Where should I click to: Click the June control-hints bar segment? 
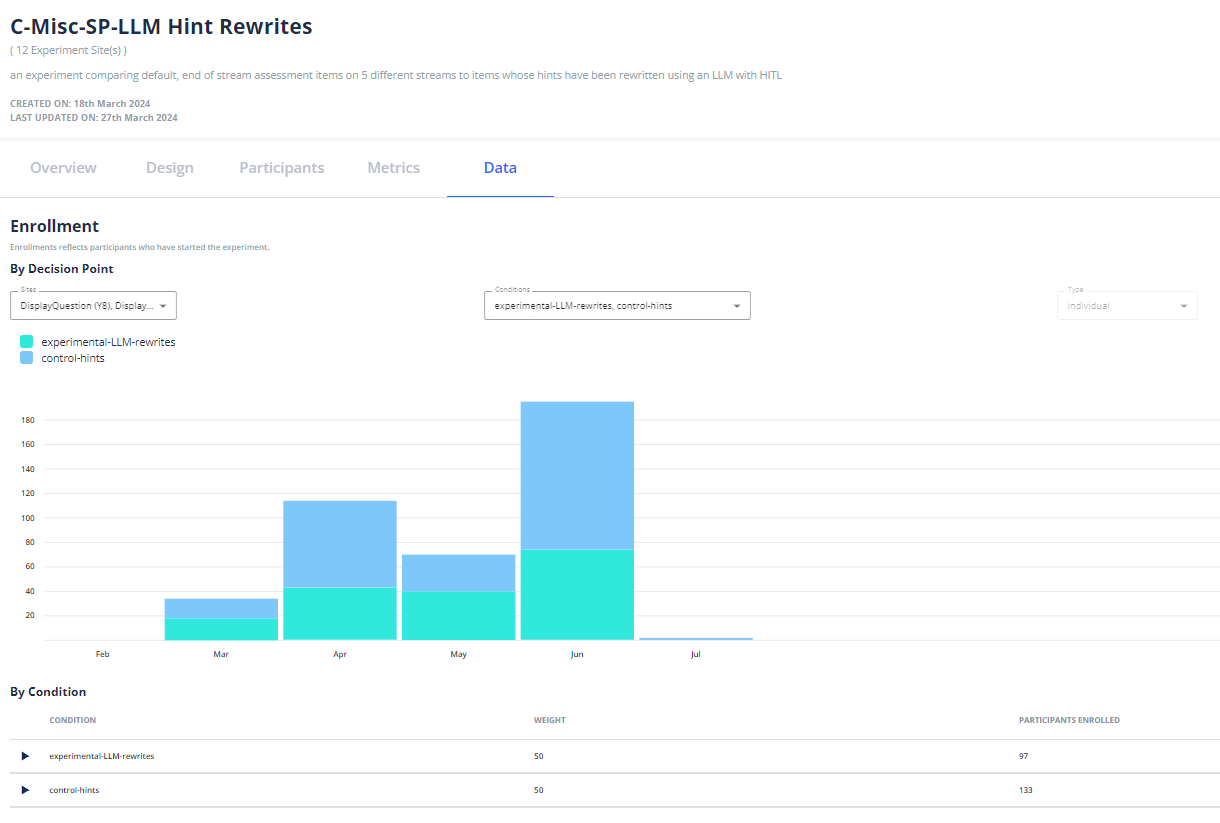click(x=577, y=475)
